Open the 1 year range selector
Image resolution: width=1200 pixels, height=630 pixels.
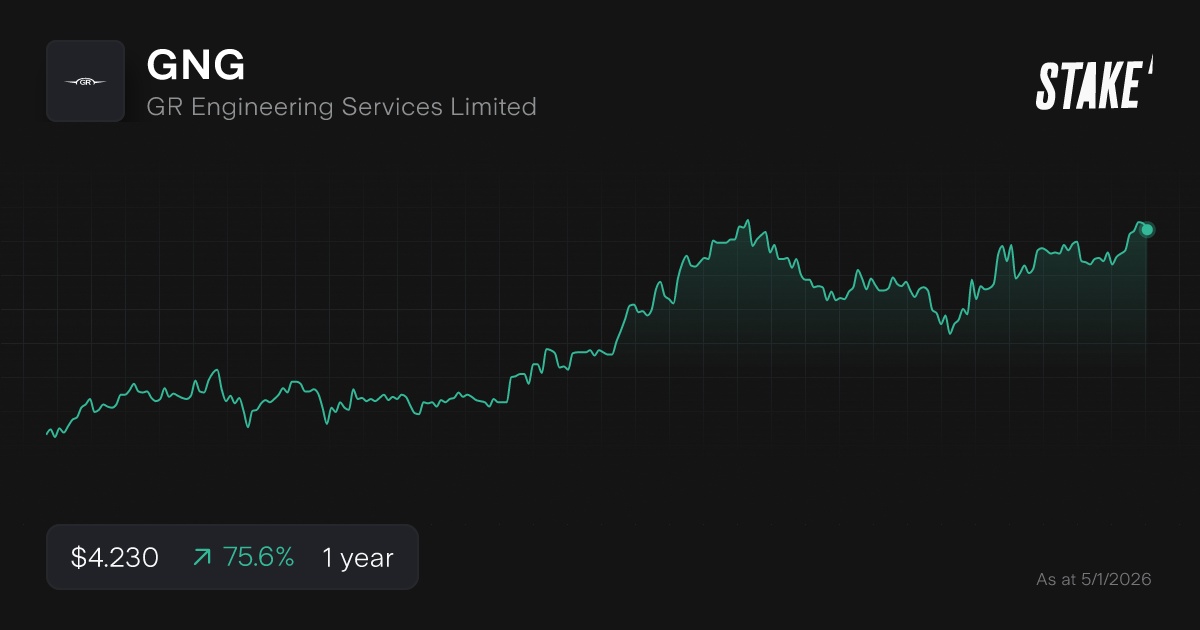pyautogui.click(x=357, y=557)
